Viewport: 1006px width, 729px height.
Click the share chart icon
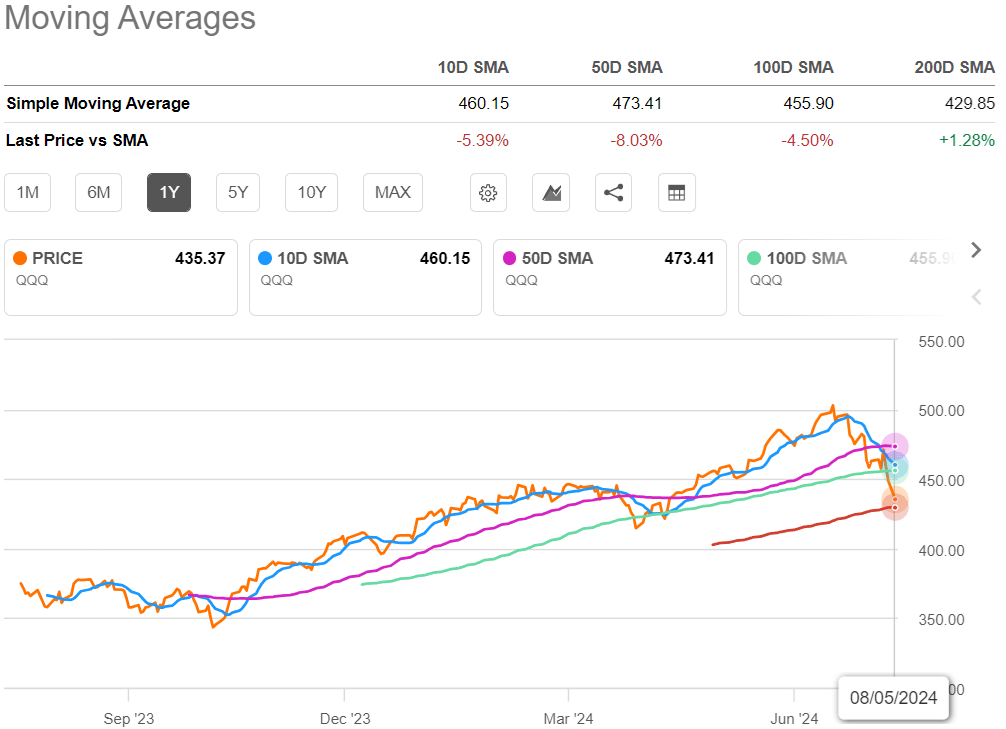tap(613, 193)
